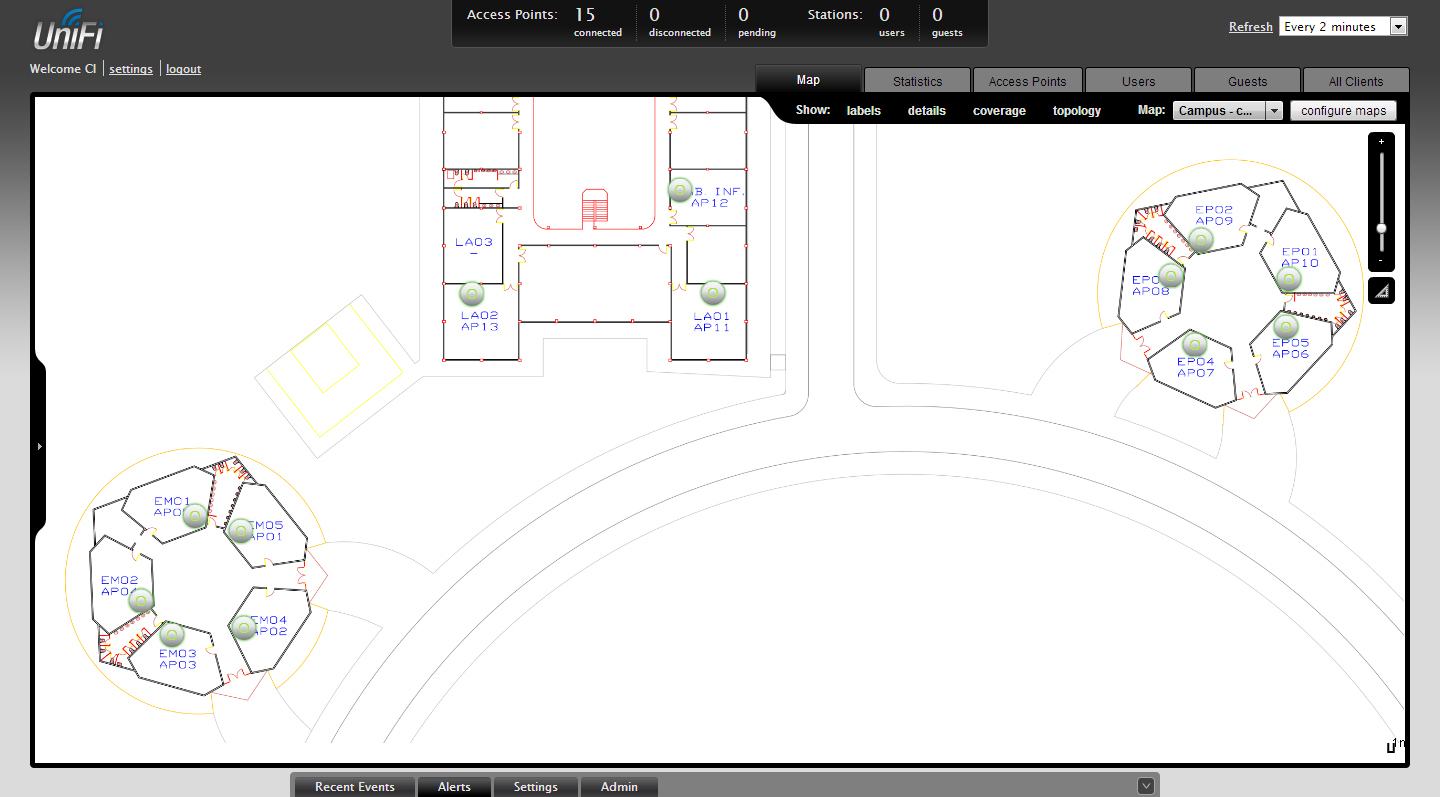Screen dimensions: 1440x797
Task: Switch to the All Clients tab
Action: click(x=1356, y=81)
